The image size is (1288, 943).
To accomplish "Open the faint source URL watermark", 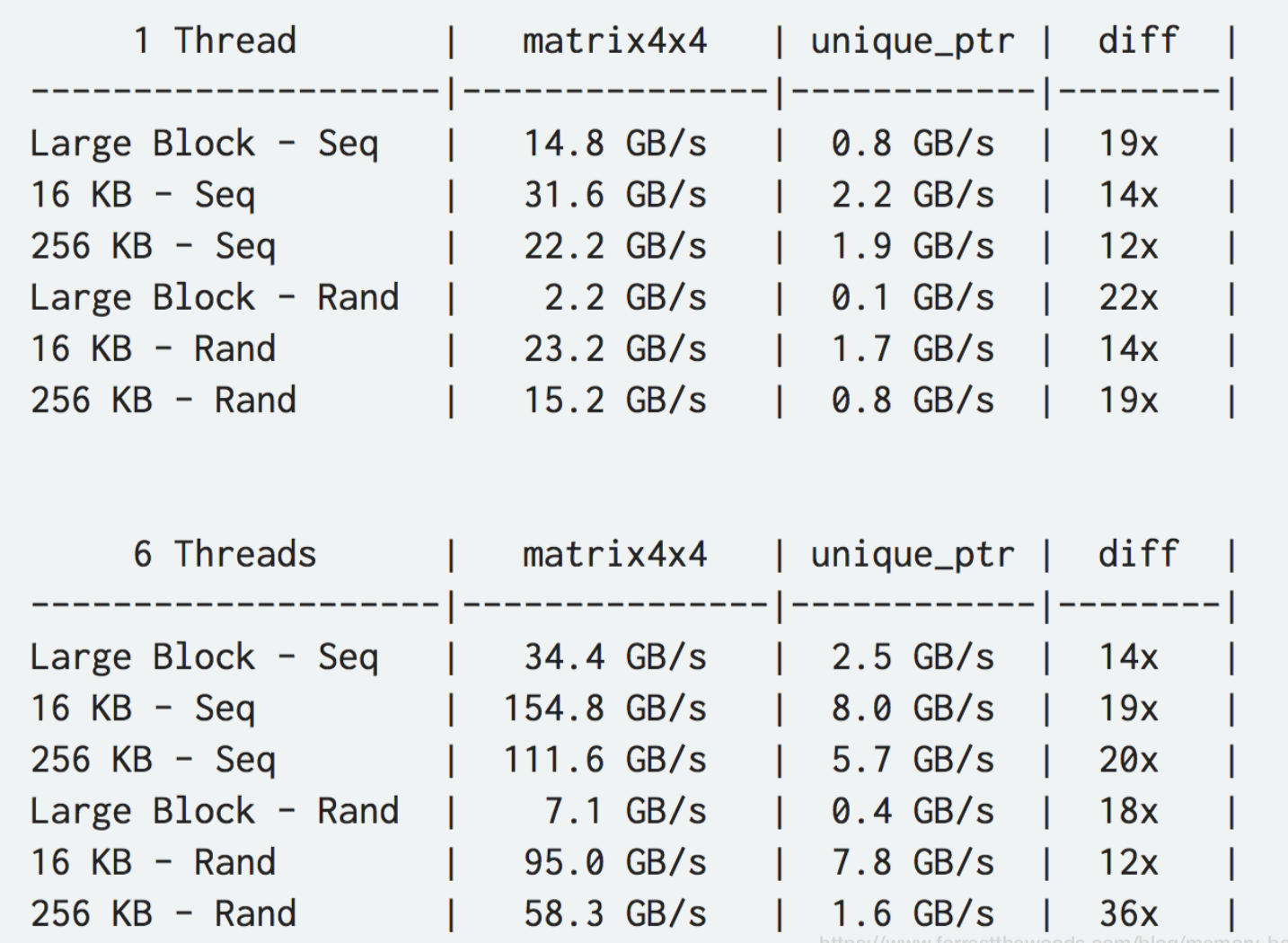I will [1053, 938].
